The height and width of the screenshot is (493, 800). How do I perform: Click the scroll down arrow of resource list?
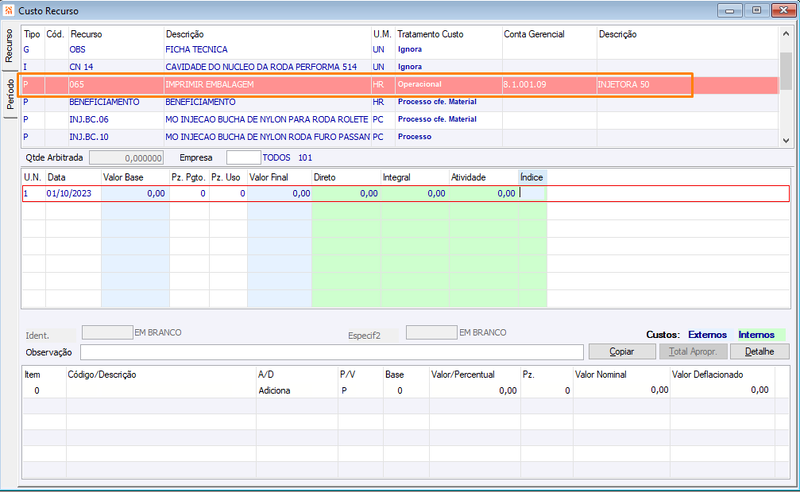[785, 140]
